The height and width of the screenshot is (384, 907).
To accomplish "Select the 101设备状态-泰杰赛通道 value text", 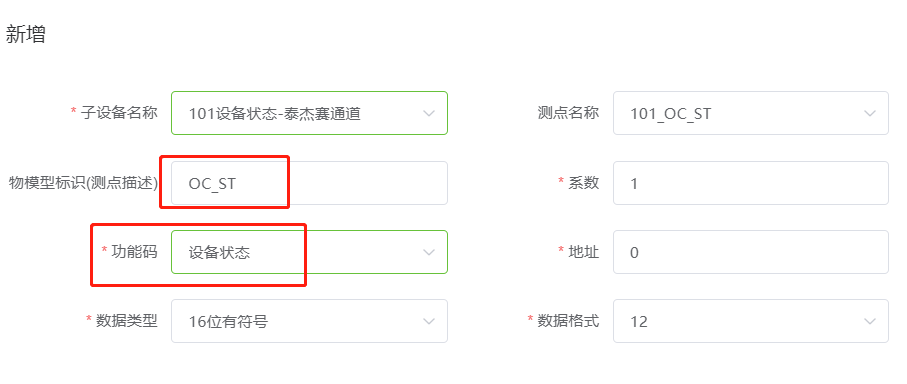I will pos(275,114).
